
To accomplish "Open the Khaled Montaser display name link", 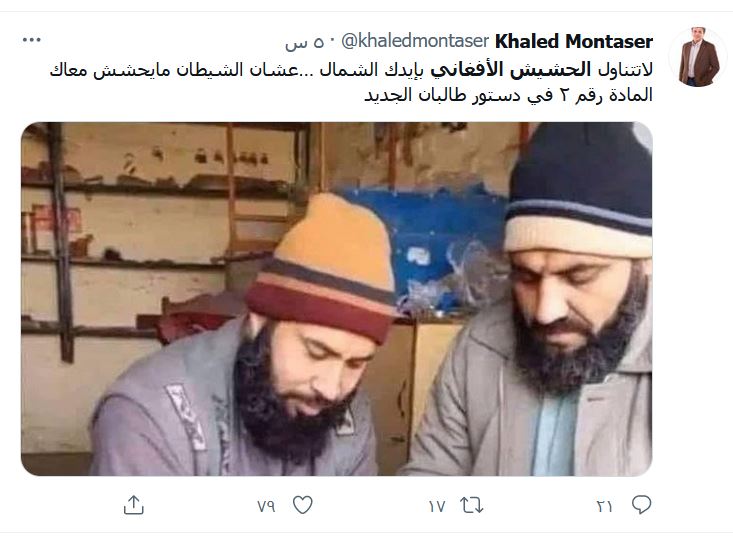I will coord(574,42).
